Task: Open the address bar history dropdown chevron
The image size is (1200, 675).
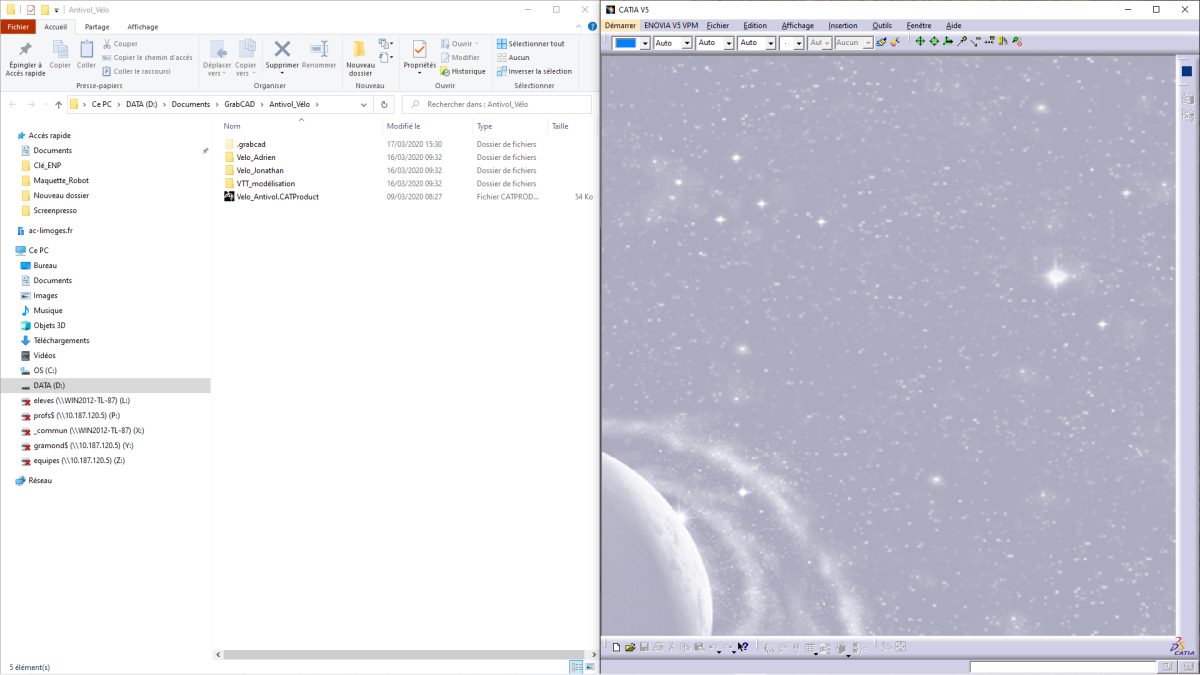Action: (364, 104)
